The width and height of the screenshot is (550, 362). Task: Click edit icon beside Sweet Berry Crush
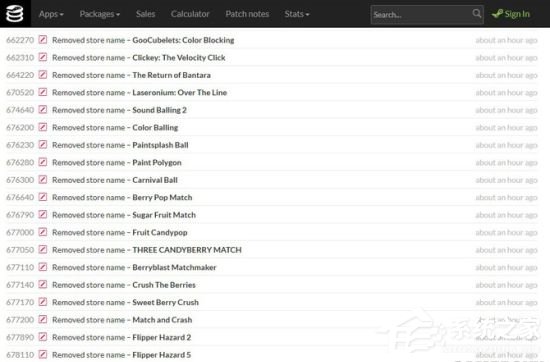click(43, 302)
